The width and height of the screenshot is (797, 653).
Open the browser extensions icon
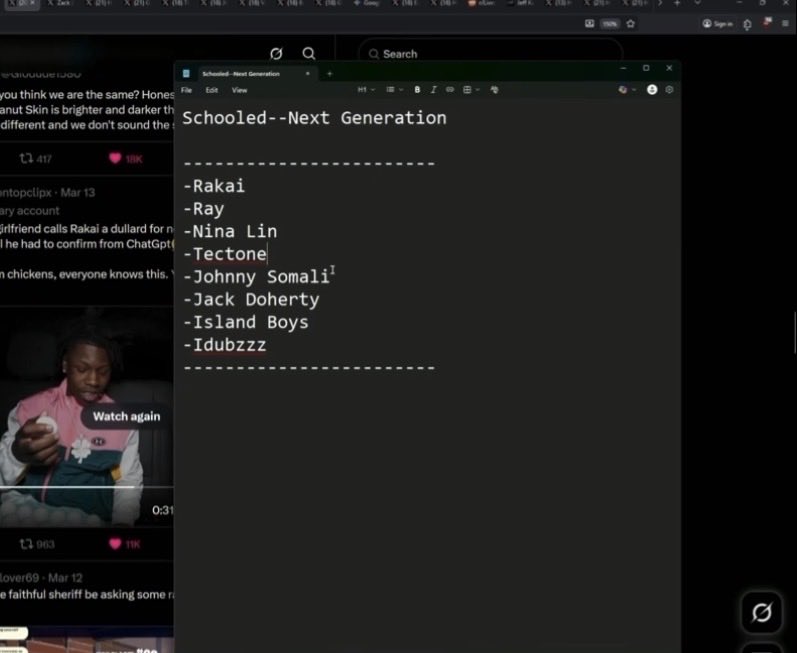(x=747, y=24)
